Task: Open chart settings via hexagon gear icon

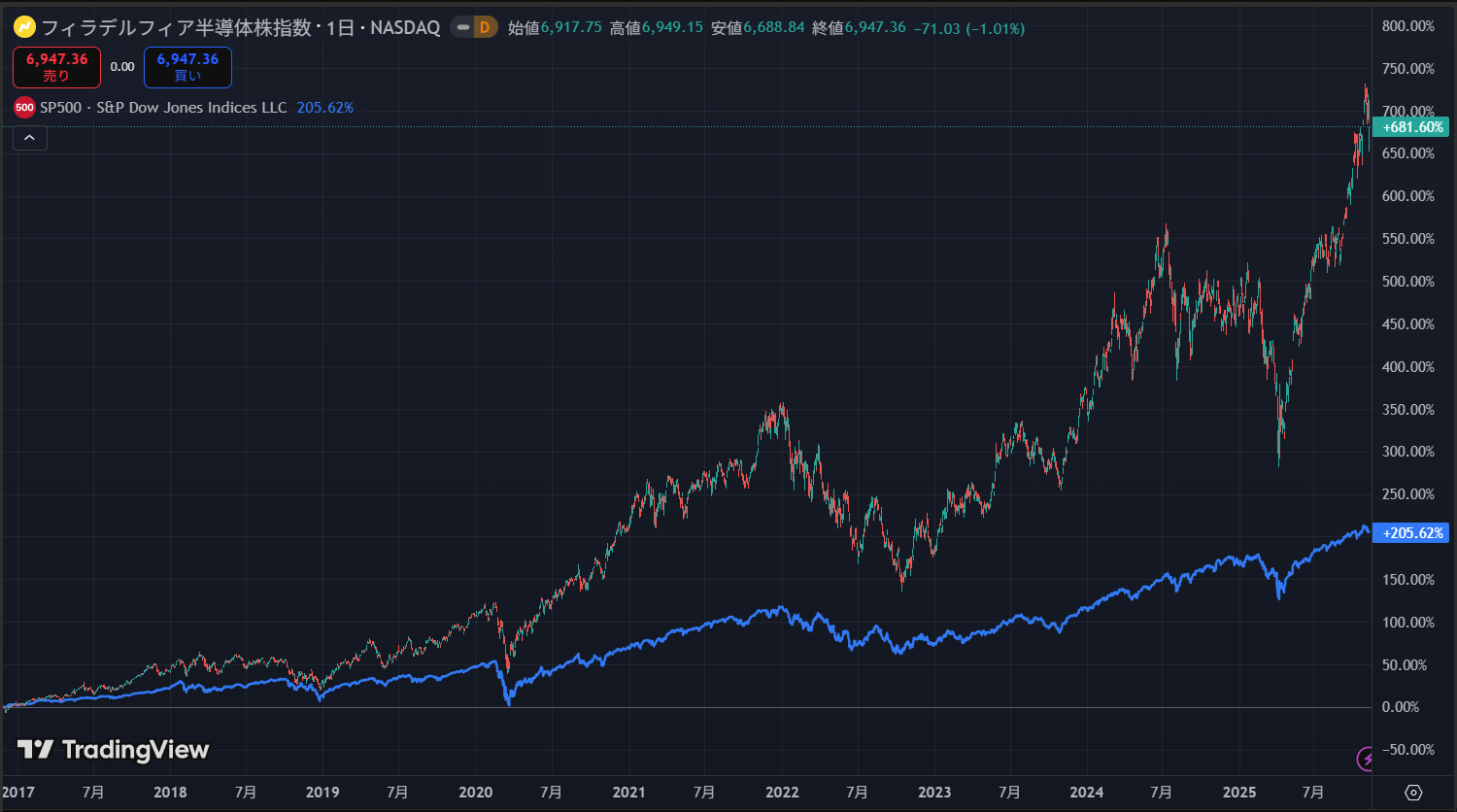Action: [x=1413, y=793]
